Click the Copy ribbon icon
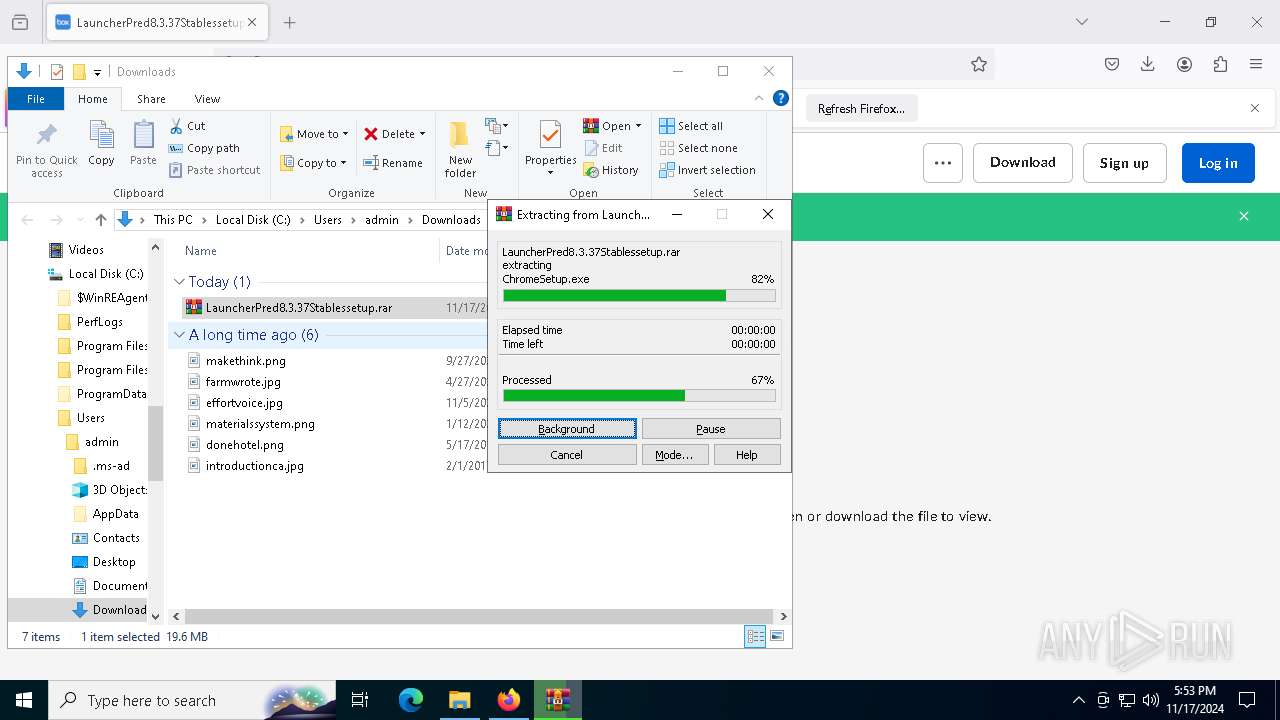 click(x=101, y=143)
